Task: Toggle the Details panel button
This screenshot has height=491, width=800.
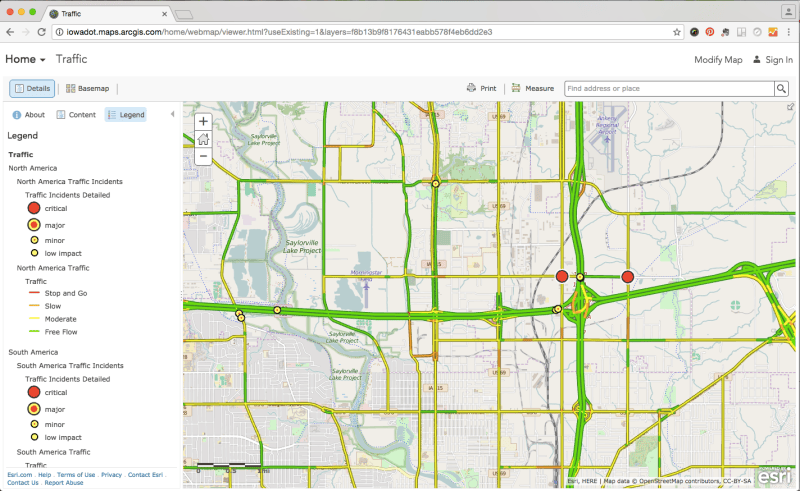Action: tap(33, 88)
